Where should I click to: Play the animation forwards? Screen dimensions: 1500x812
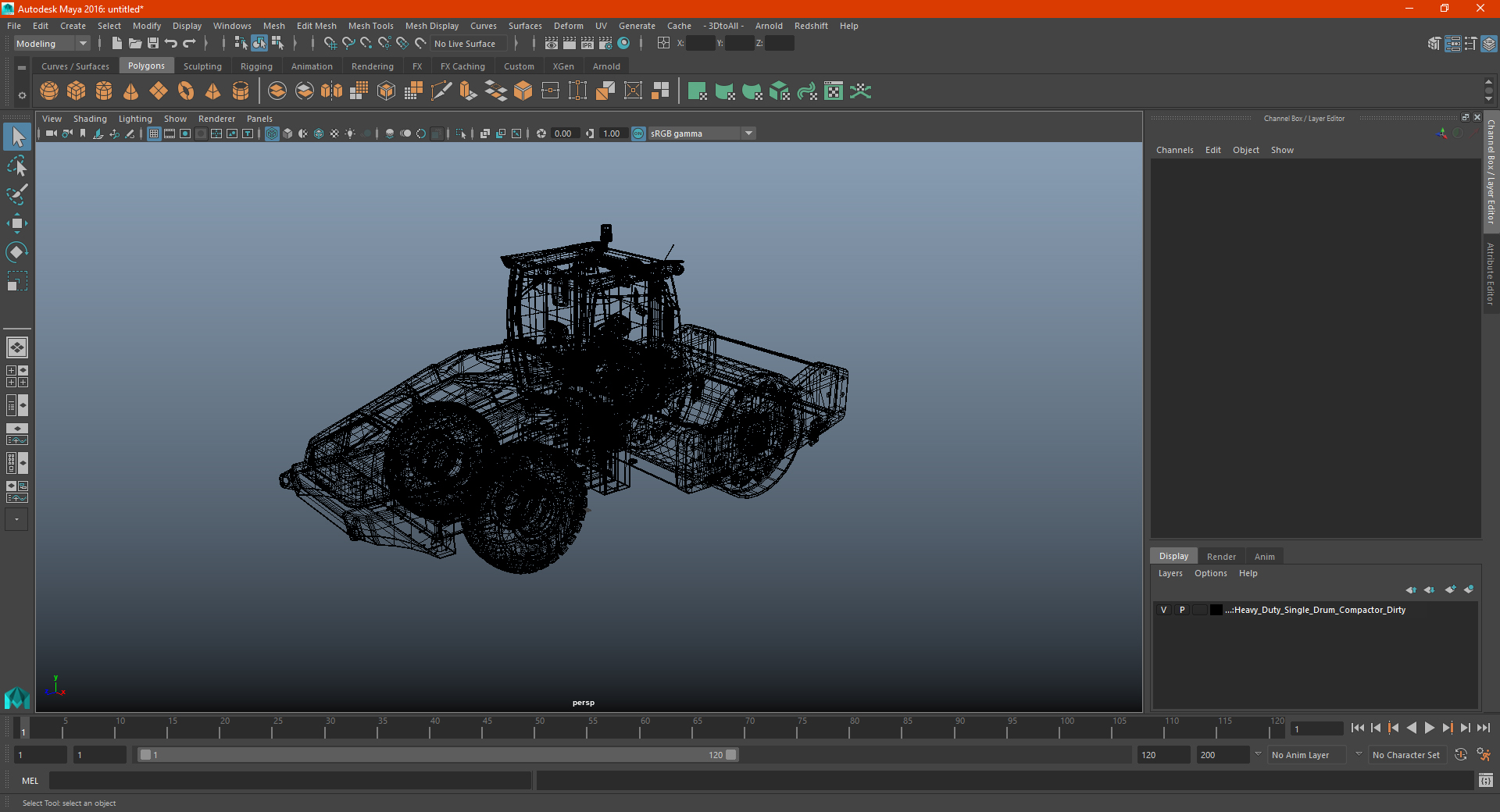click(1429, 728)
